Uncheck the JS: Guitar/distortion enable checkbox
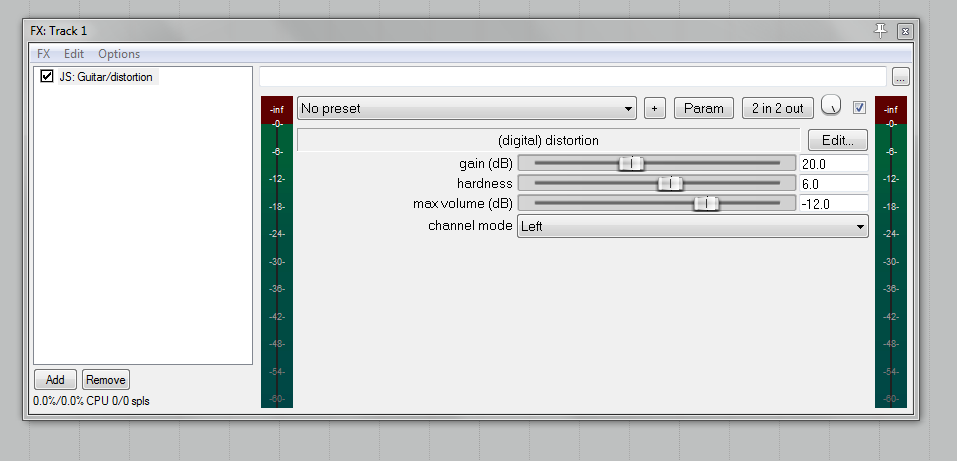Image resolution: width=957 pixels, height=461 pixels. tap(46, 76)
